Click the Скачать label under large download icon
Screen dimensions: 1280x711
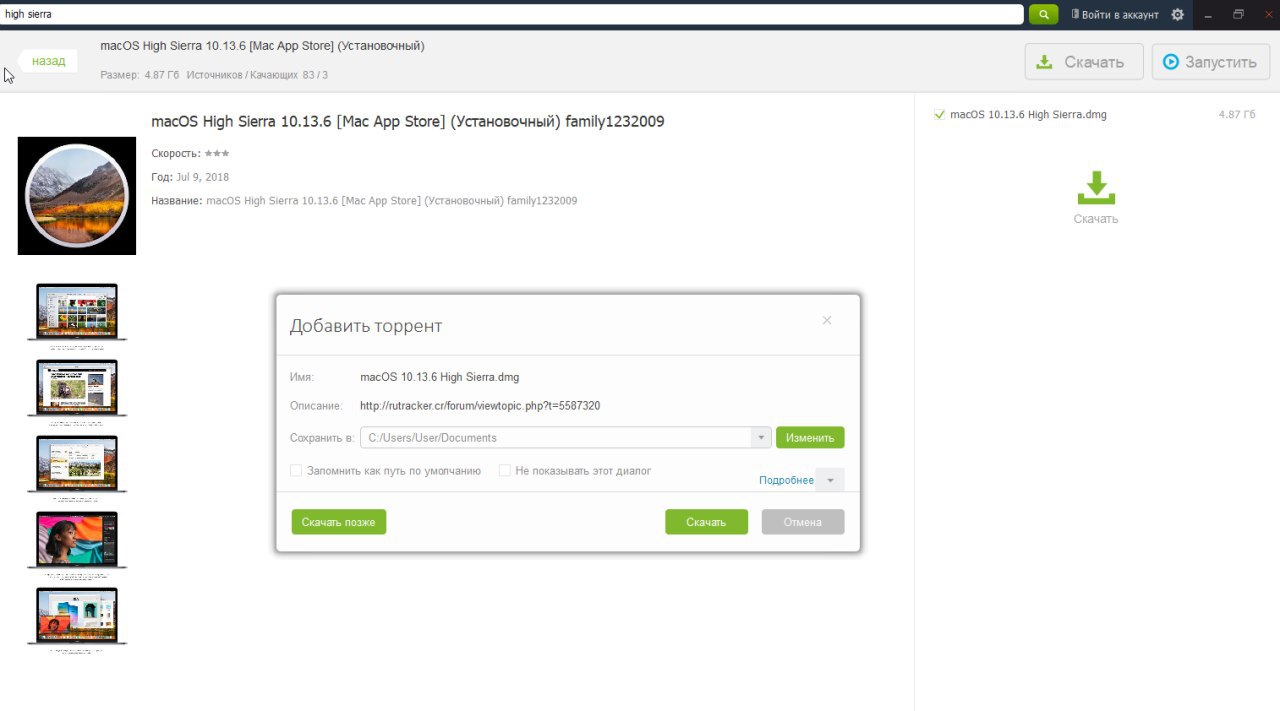(x=1096, y=219)
